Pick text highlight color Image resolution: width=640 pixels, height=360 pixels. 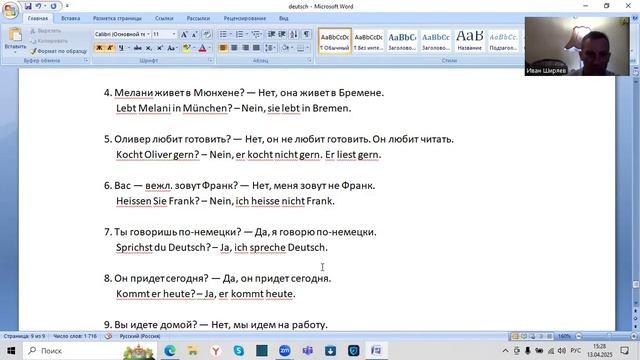[187, 48]
